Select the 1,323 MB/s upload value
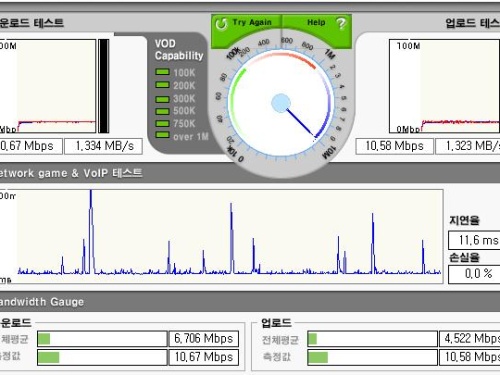This screenshot has height=375, width=500. coord(468,146)
